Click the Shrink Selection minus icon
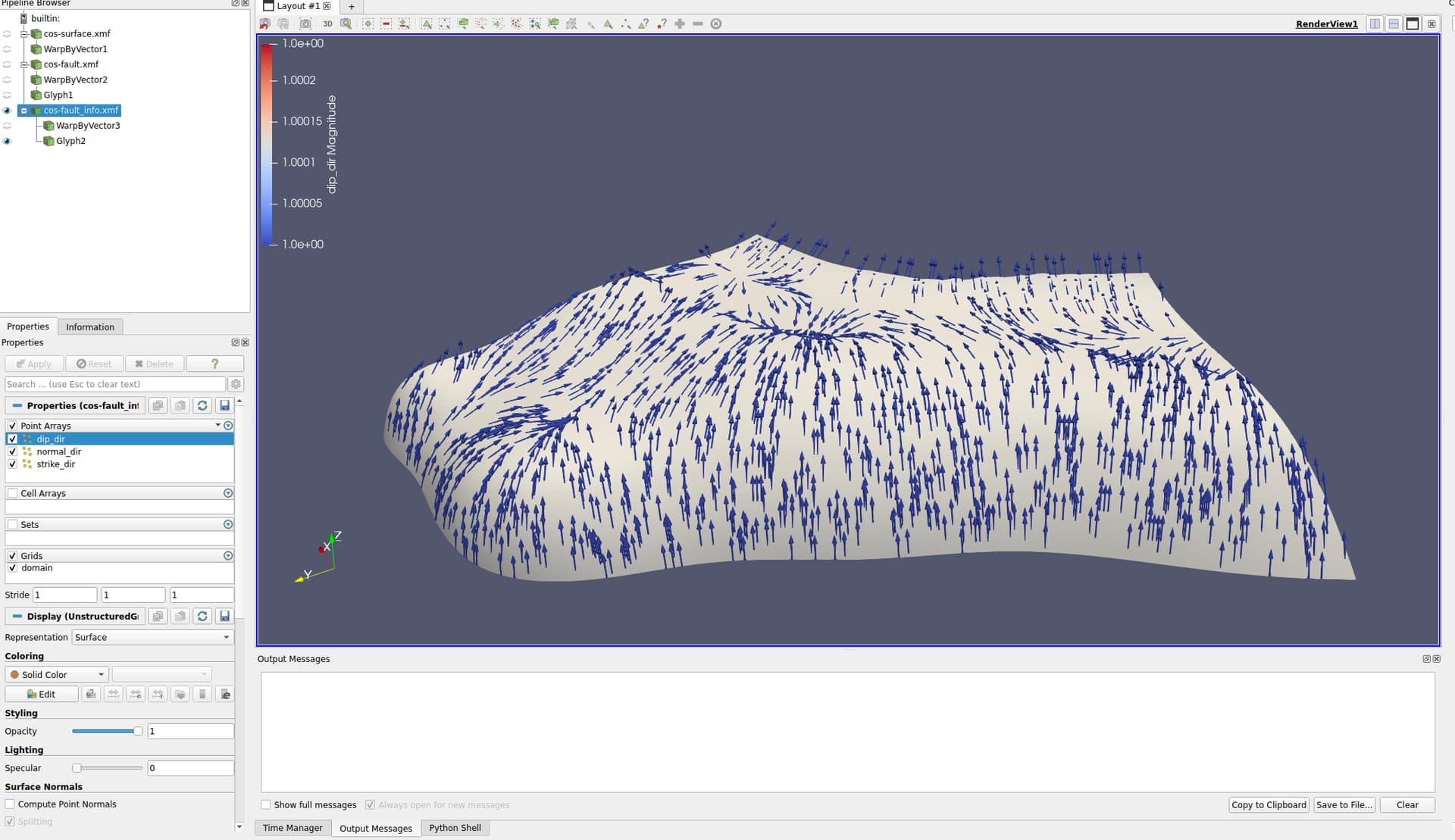 point(698,24)
